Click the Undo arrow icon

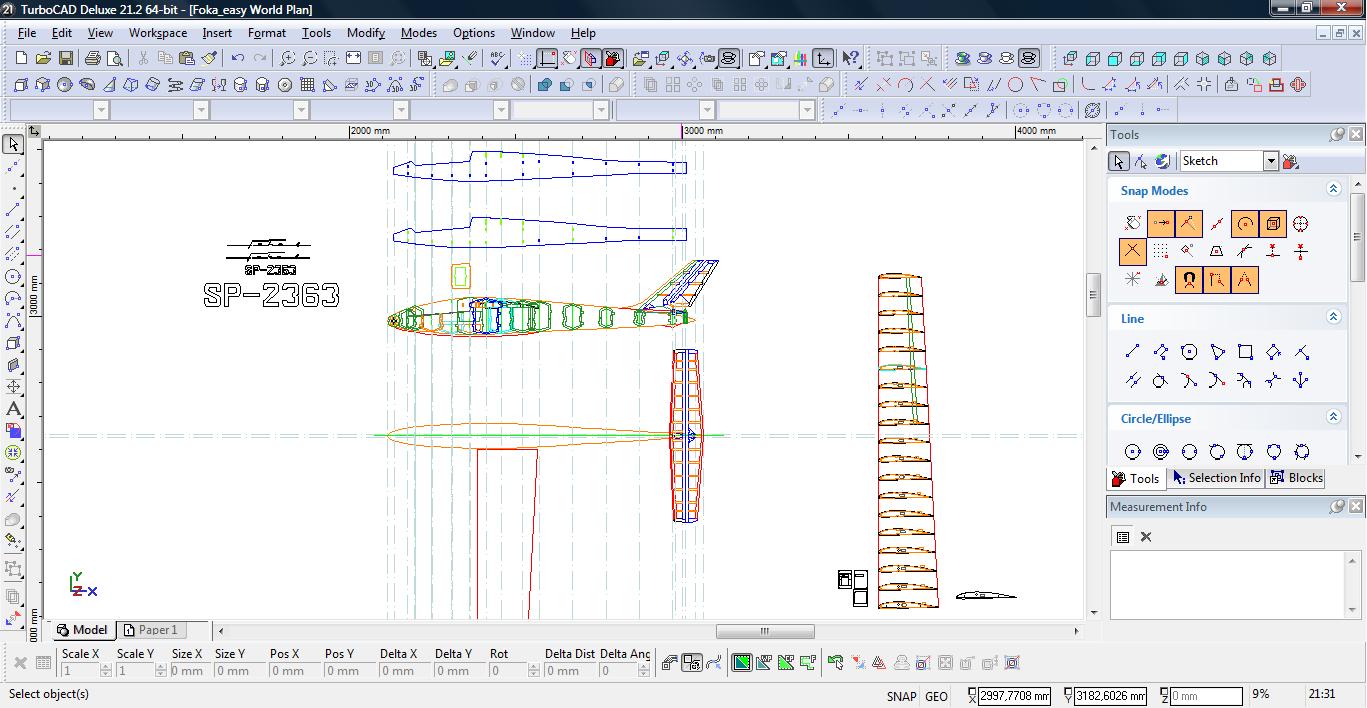(x=238, y=59)
